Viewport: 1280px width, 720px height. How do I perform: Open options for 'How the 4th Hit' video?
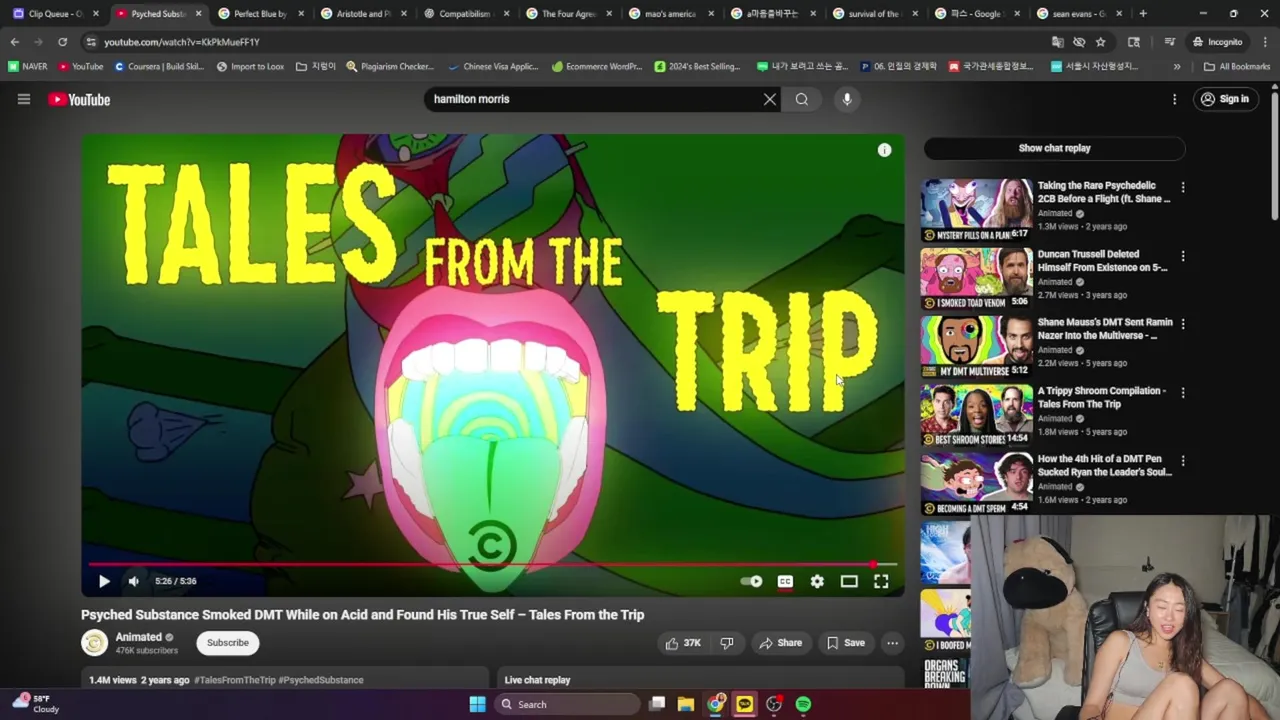[x=1183, y=461]
